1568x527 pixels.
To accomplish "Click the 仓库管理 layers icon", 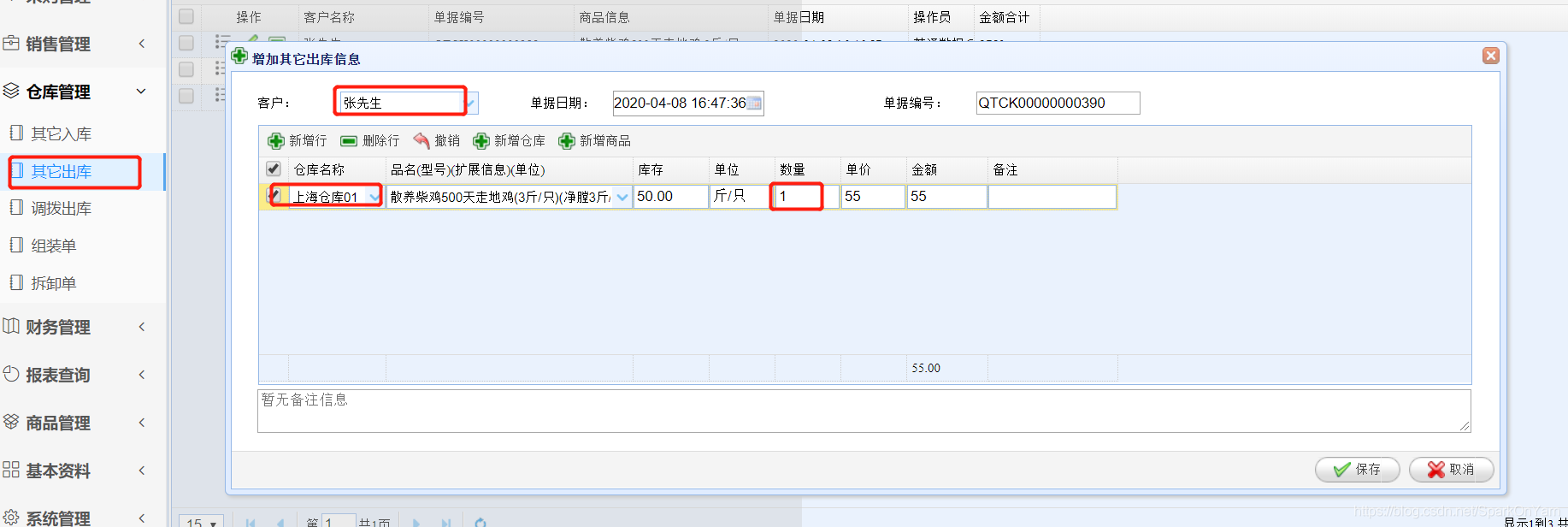I will point(11,91).
